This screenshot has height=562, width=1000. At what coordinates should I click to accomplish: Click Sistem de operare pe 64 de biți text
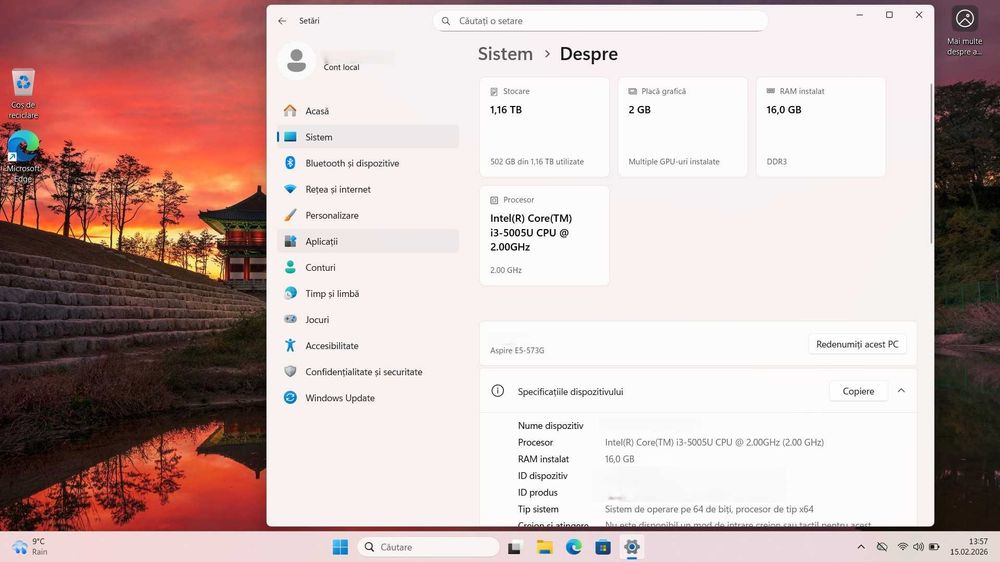click(709, 508)
